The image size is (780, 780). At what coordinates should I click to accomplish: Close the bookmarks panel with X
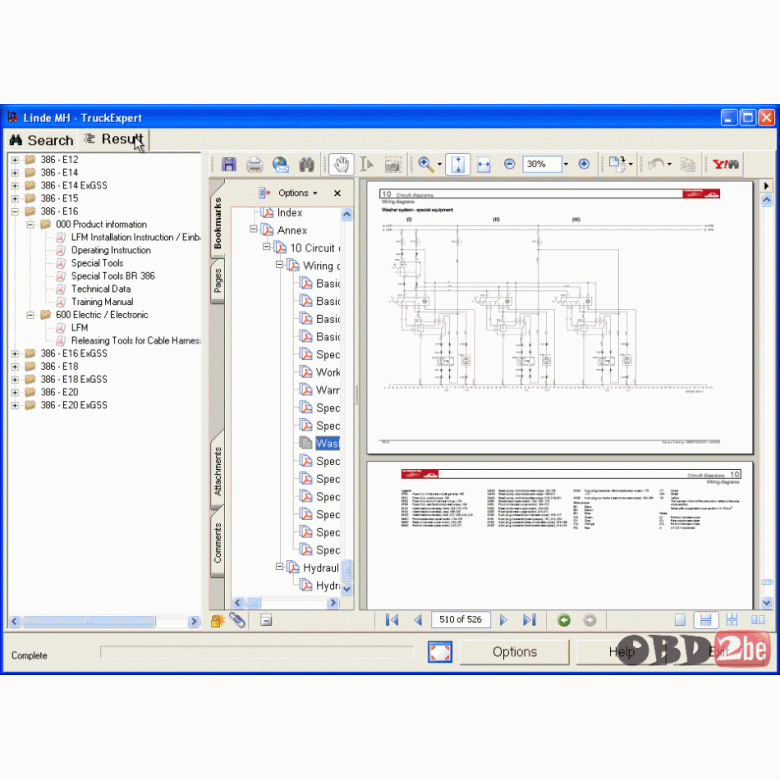337,193
